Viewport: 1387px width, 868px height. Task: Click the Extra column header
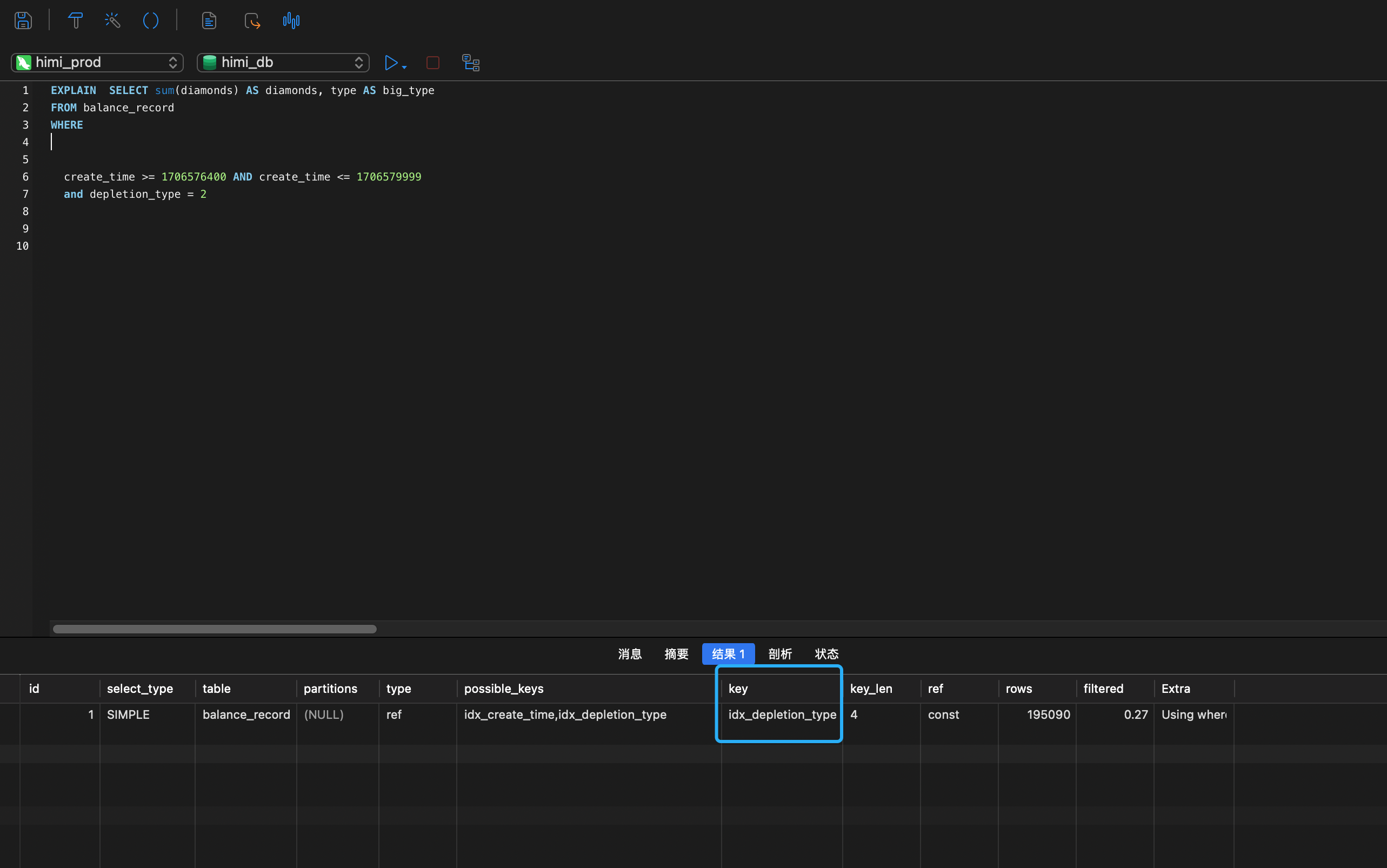point(1194,689)
